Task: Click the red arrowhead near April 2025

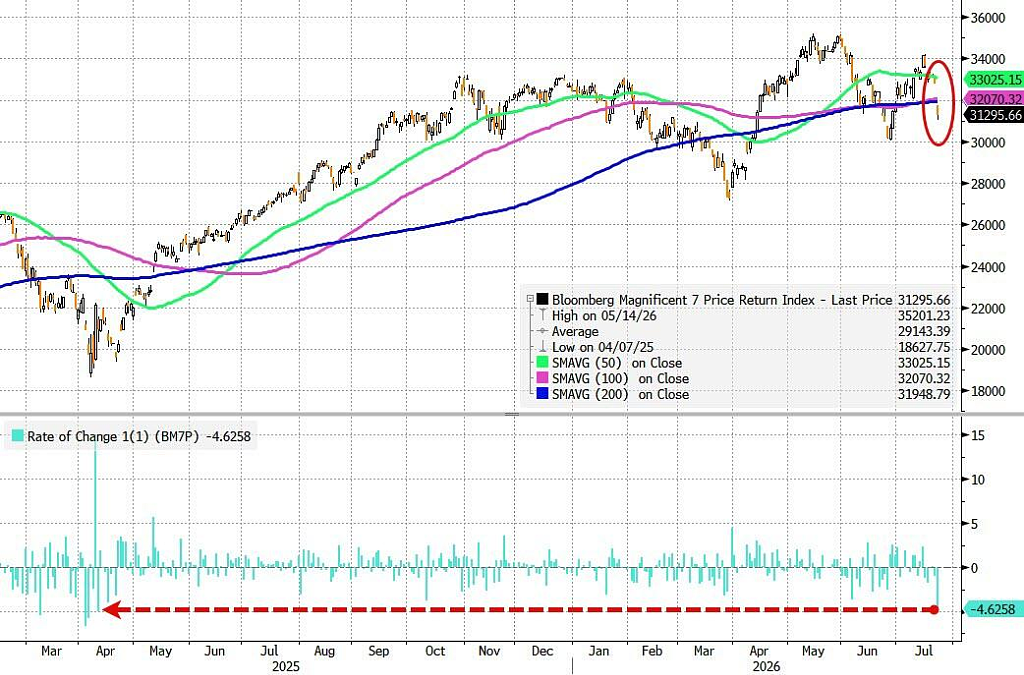Action: point(112,610)
